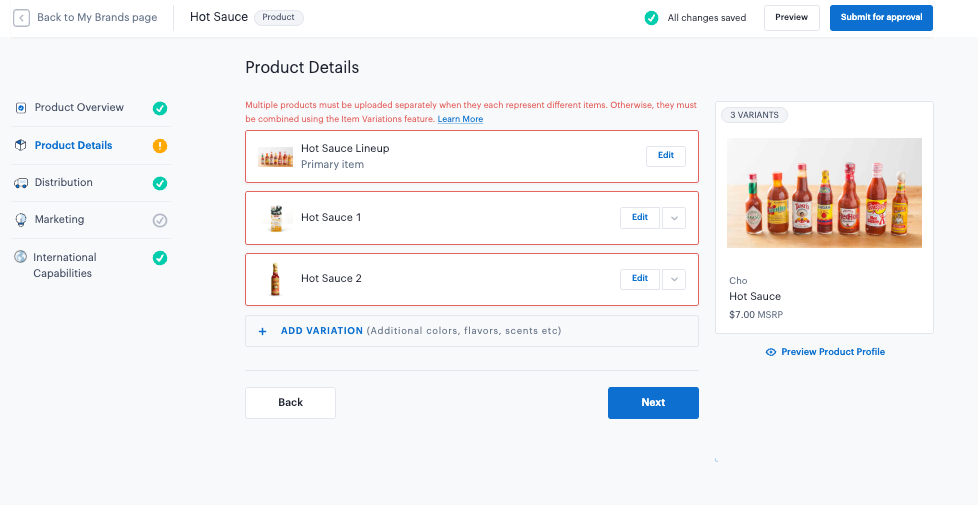This screenshot has height=505, width=978.
Task: Edit the Hot Sauce Lineup primary item
Action: tap(666, 156)
